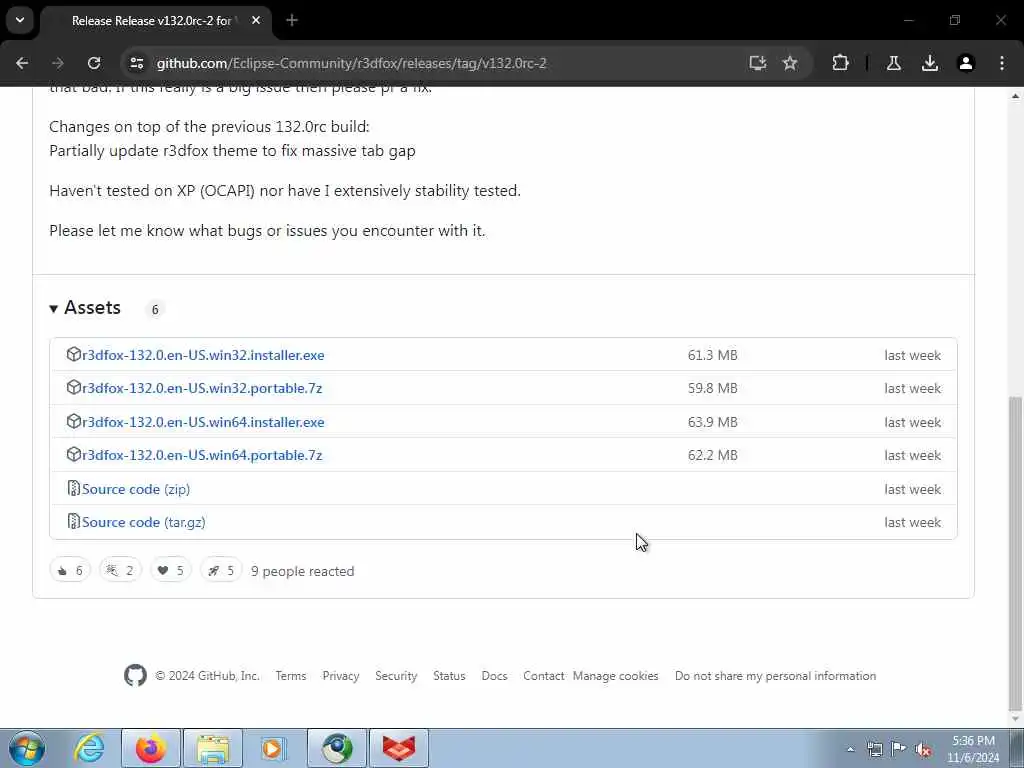Click the network tray icon
The height and width of the screenshot is (768, 1024).
click(874, 749)
